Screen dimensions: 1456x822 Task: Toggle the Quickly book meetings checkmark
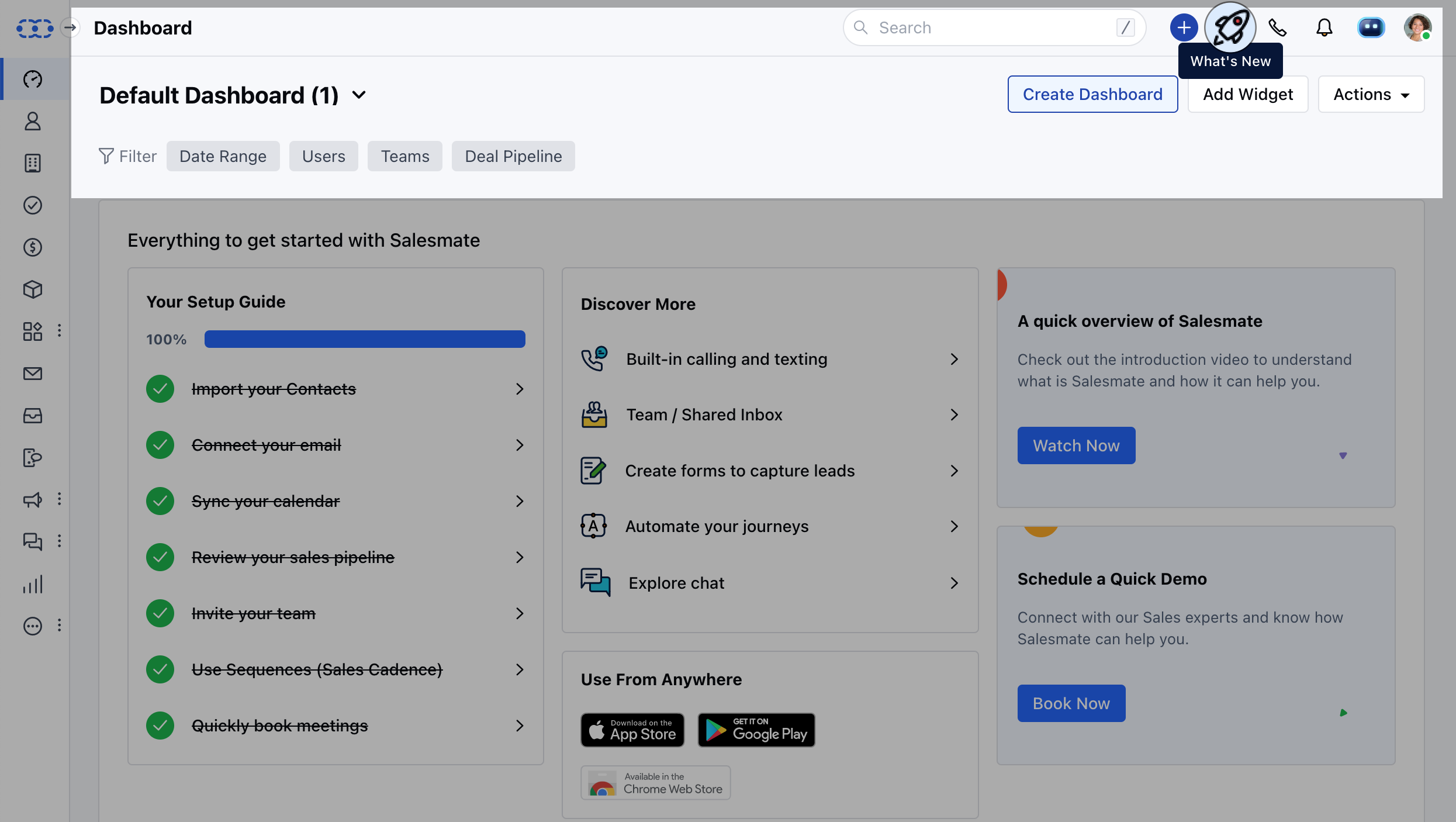tap(160, 726)
